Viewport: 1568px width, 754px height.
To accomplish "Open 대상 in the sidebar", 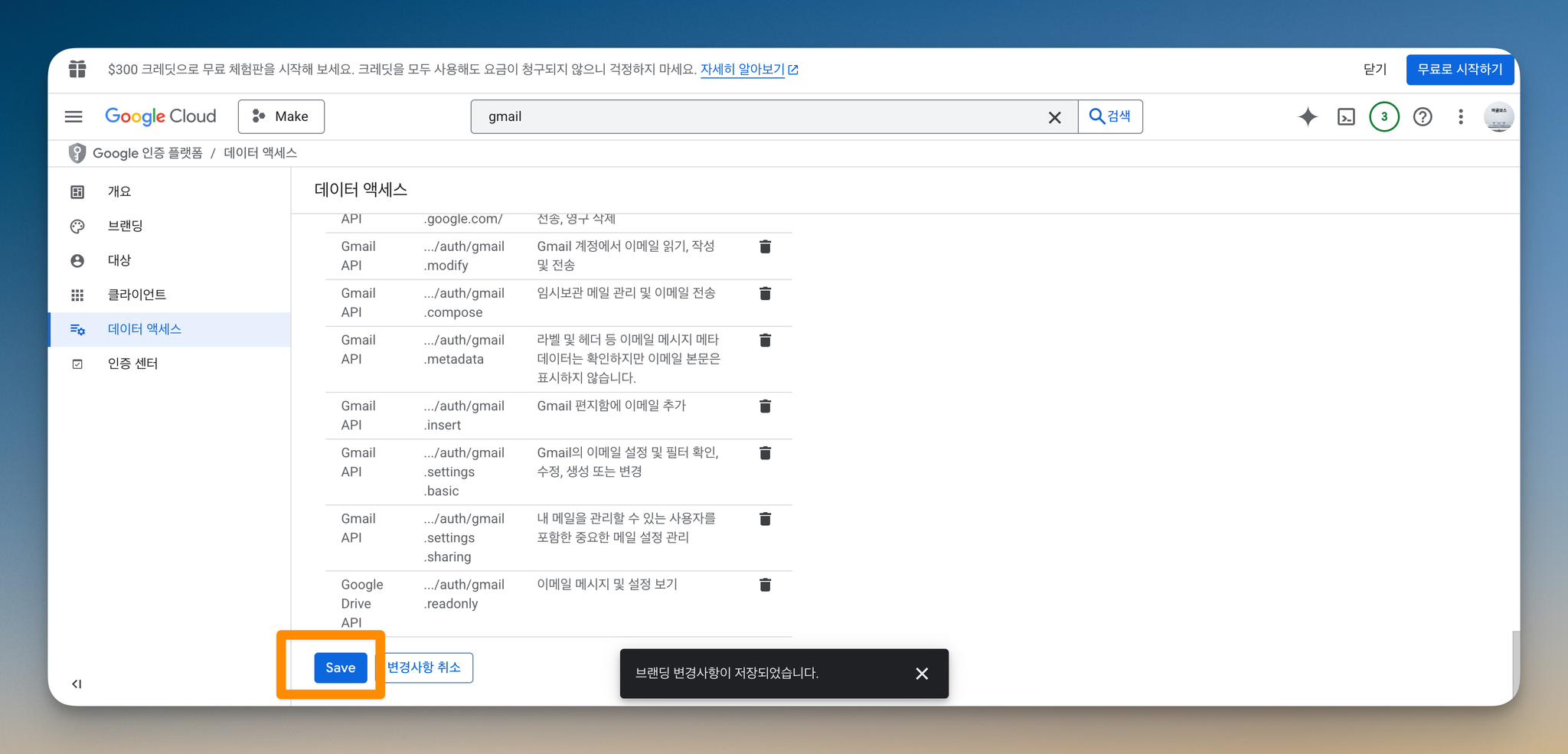I will tap(168, 260).
